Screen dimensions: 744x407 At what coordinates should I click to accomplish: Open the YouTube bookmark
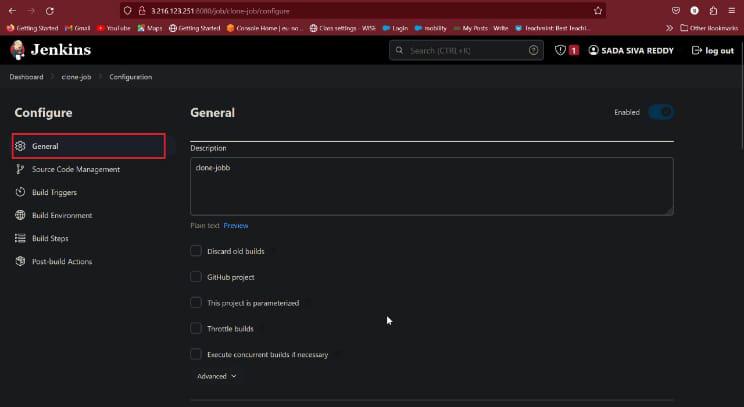tap(113, 28)
